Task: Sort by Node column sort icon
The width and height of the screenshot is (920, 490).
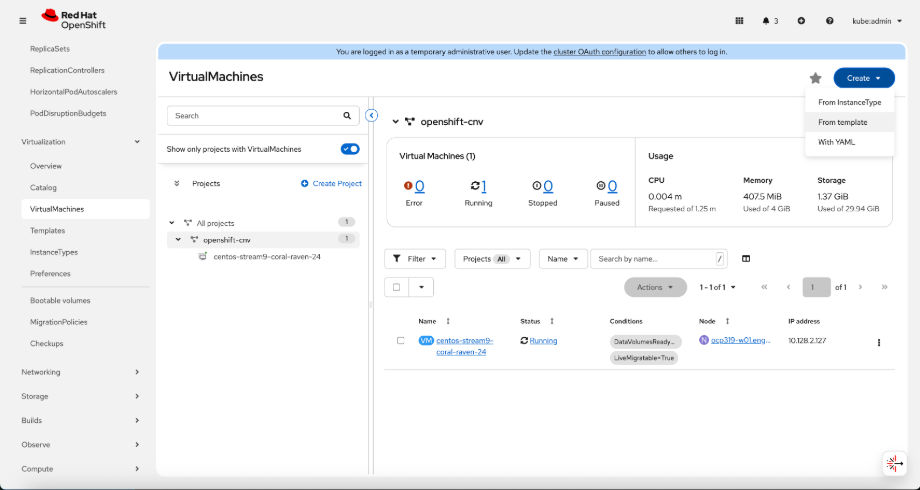Action: pyautogui.click(x=728, y=321)
